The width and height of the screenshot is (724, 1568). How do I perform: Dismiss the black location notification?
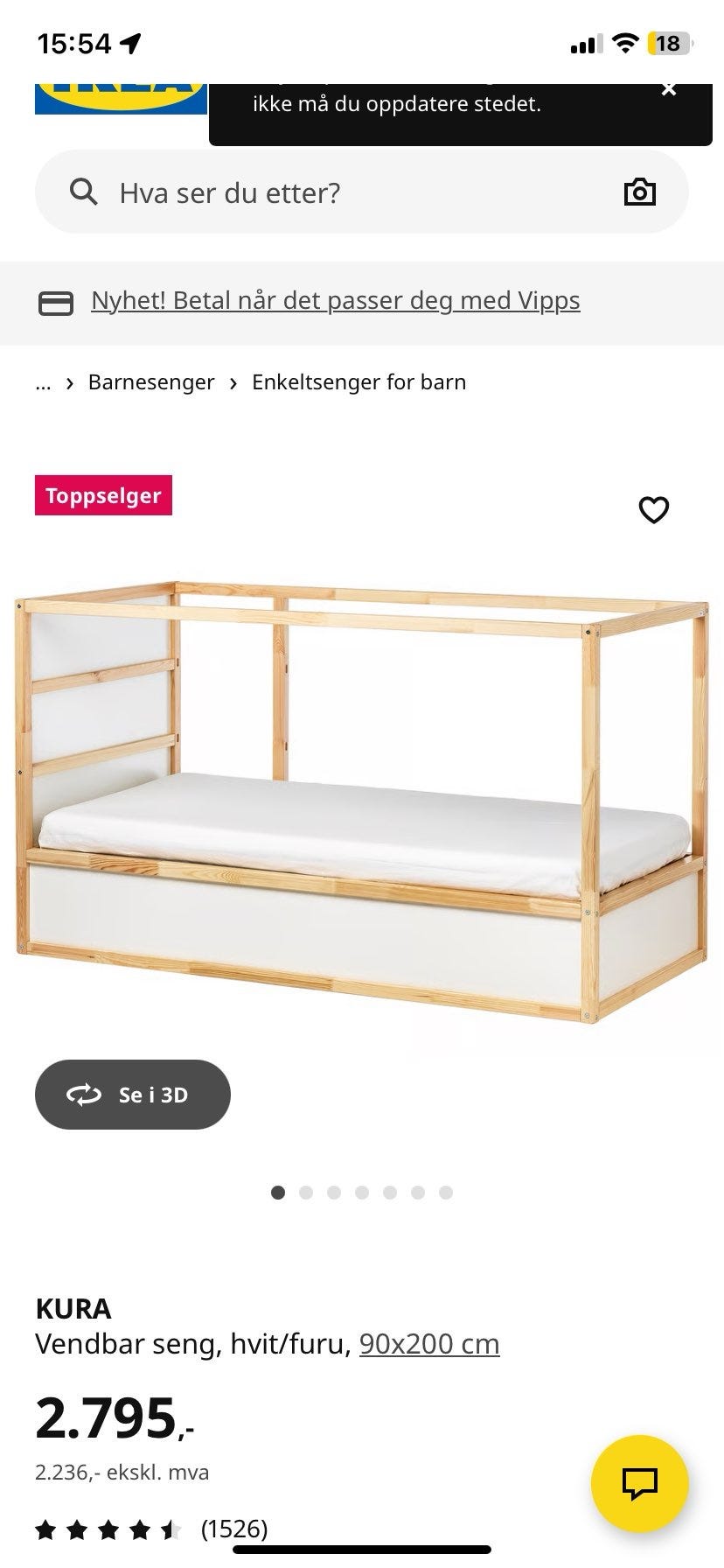pyautogui.click(x=669, y=89)
